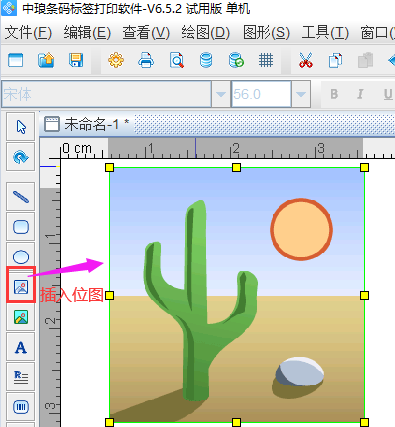Select the ellipse drawing tool

pos(21,257)
